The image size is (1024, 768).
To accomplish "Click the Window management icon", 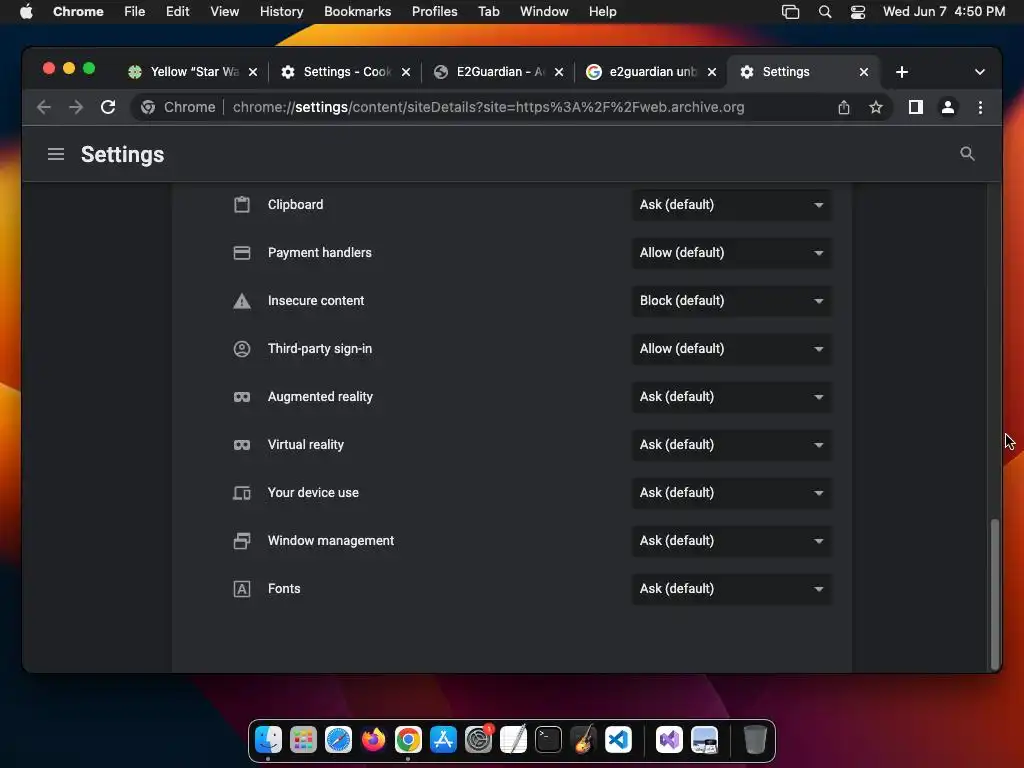I will coord(242,541).
